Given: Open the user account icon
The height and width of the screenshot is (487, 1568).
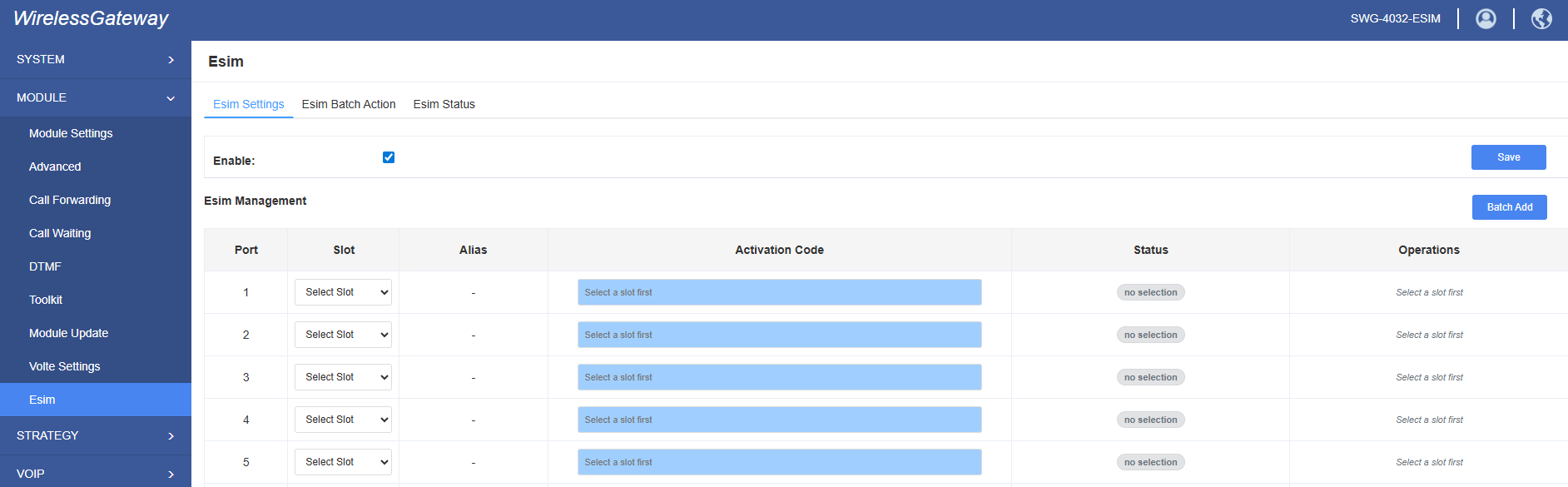Looking at the screenshot, I should click(1486, 18).
